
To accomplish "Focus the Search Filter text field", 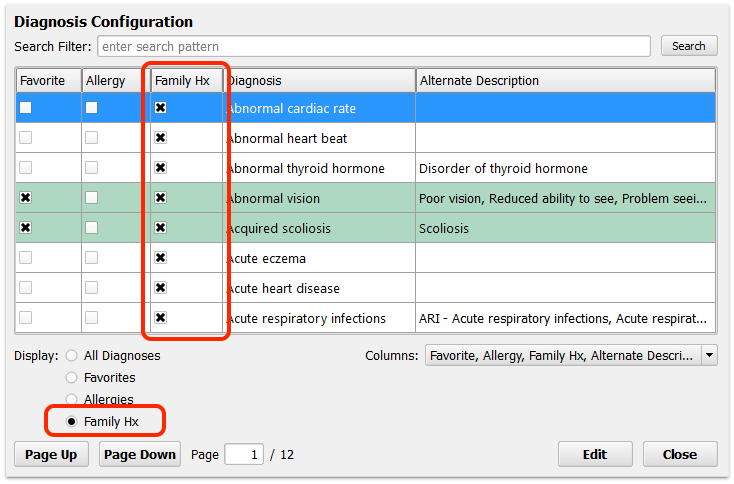I will pyautogui.click(x=374, y=46).
